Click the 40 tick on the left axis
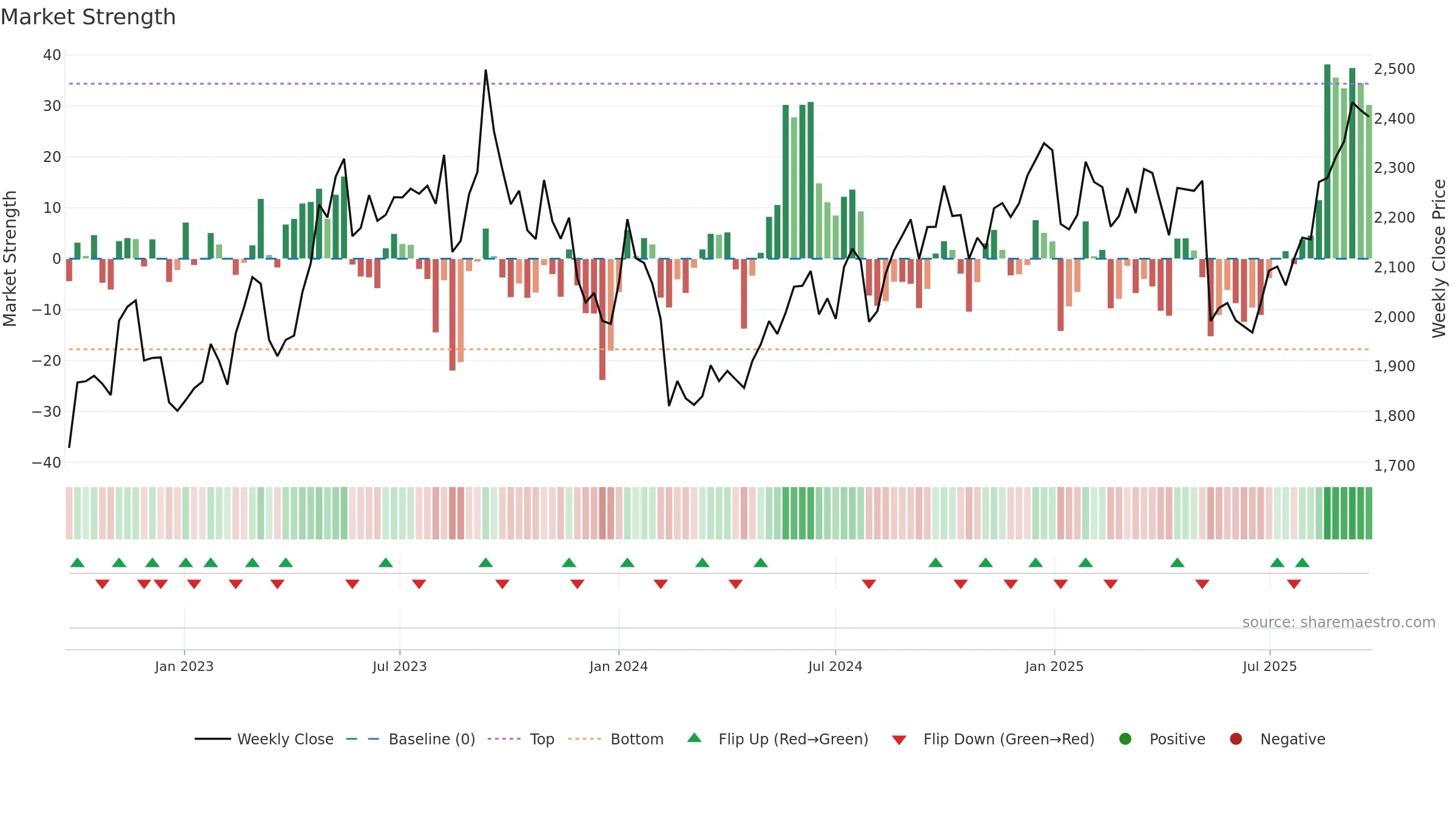Screen dimensions: 1456x819 tap(52, 55)
